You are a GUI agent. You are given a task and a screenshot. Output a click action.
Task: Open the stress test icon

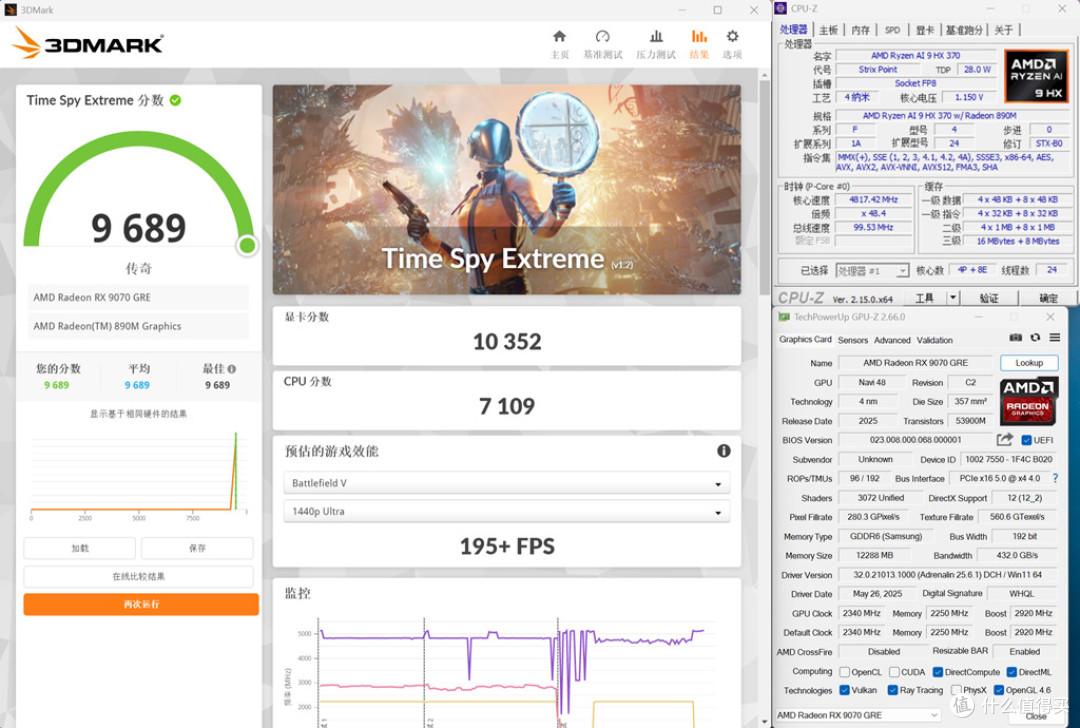click(x=656, y=37)
